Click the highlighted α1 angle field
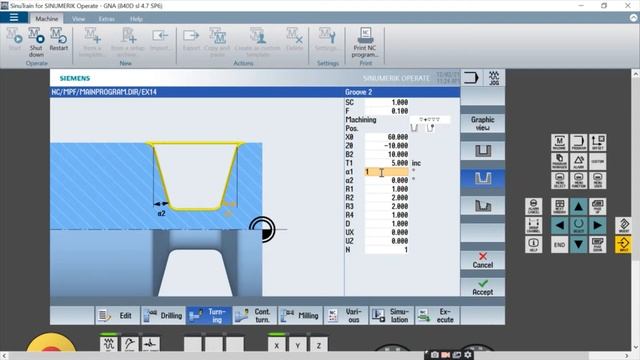Image resolution: width=640 pixels, height=360 pixels. point(387,172)
